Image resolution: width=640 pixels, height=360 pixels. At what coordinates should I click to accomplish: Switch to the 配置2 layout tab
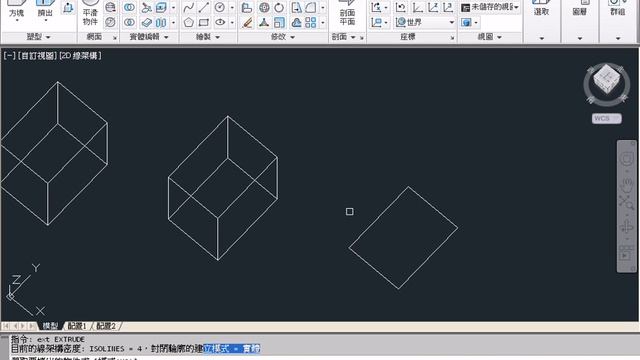click(x=106, y=326)
